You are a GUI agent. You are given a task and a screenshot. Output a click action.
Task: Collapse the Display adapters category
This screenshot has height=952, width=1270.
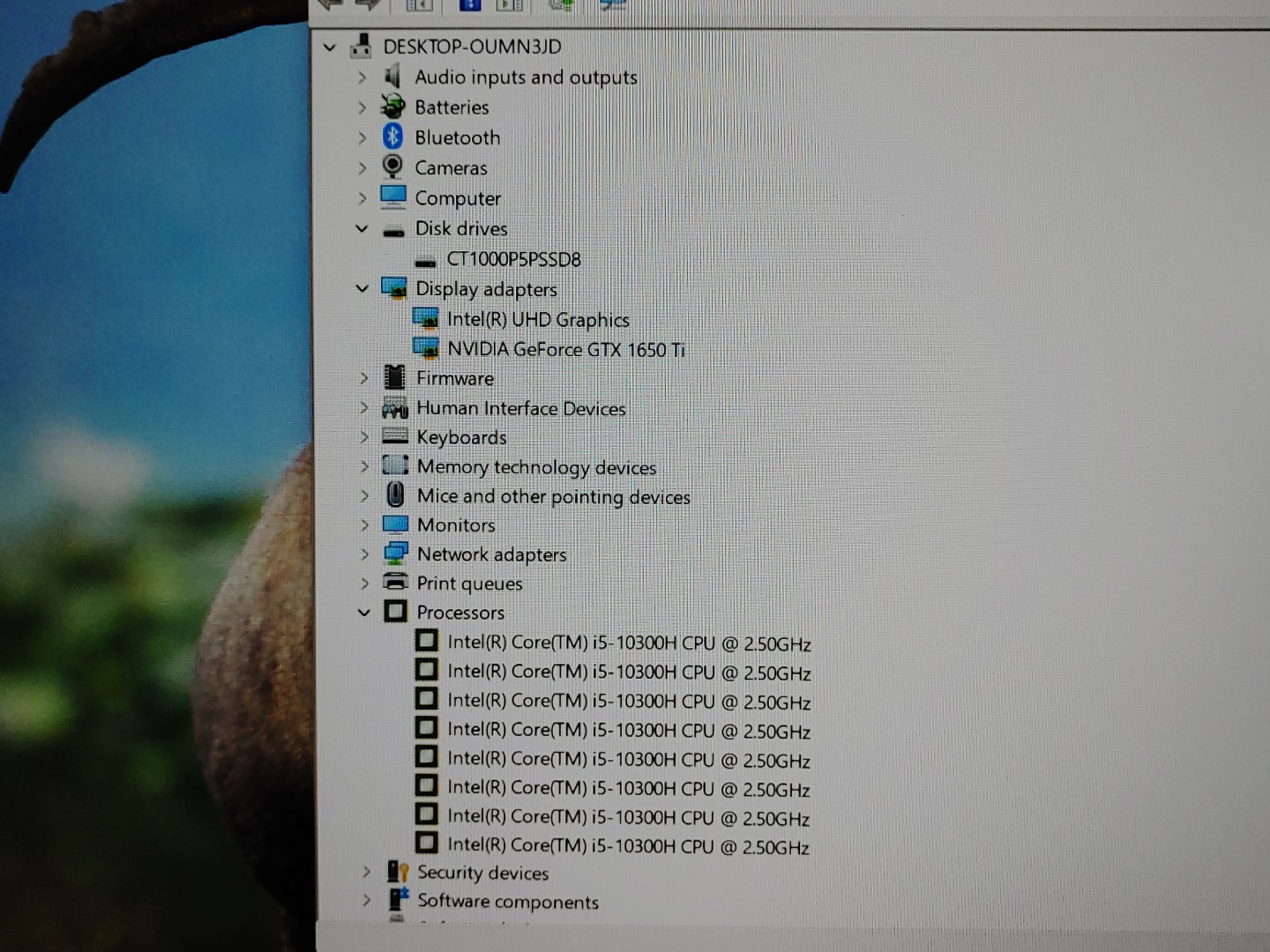point(362,288)
